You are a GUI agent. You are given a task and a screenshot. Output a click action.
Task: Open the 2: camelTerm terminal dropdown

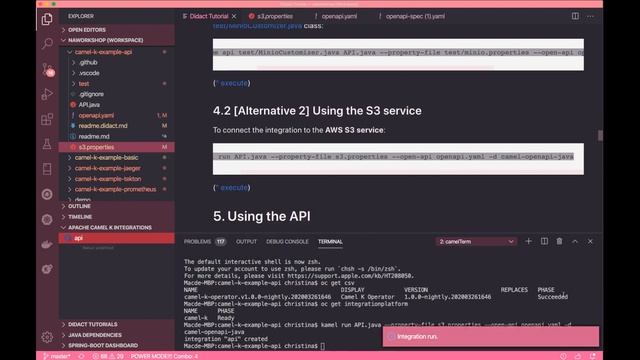tap(476, 242)
